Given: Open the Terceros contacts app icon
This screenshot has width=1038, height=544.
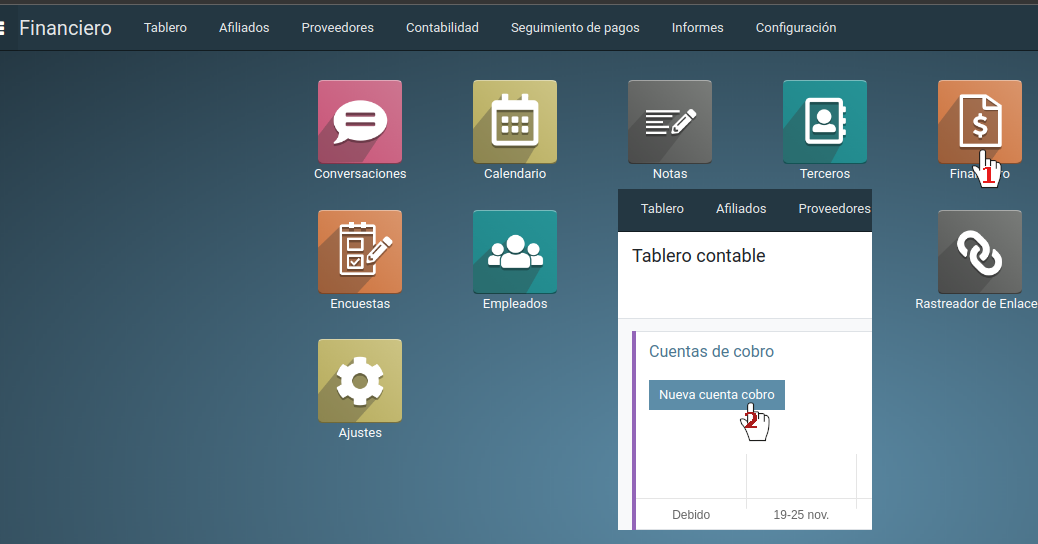Looking at the screenshot, I should click(825, 122).
